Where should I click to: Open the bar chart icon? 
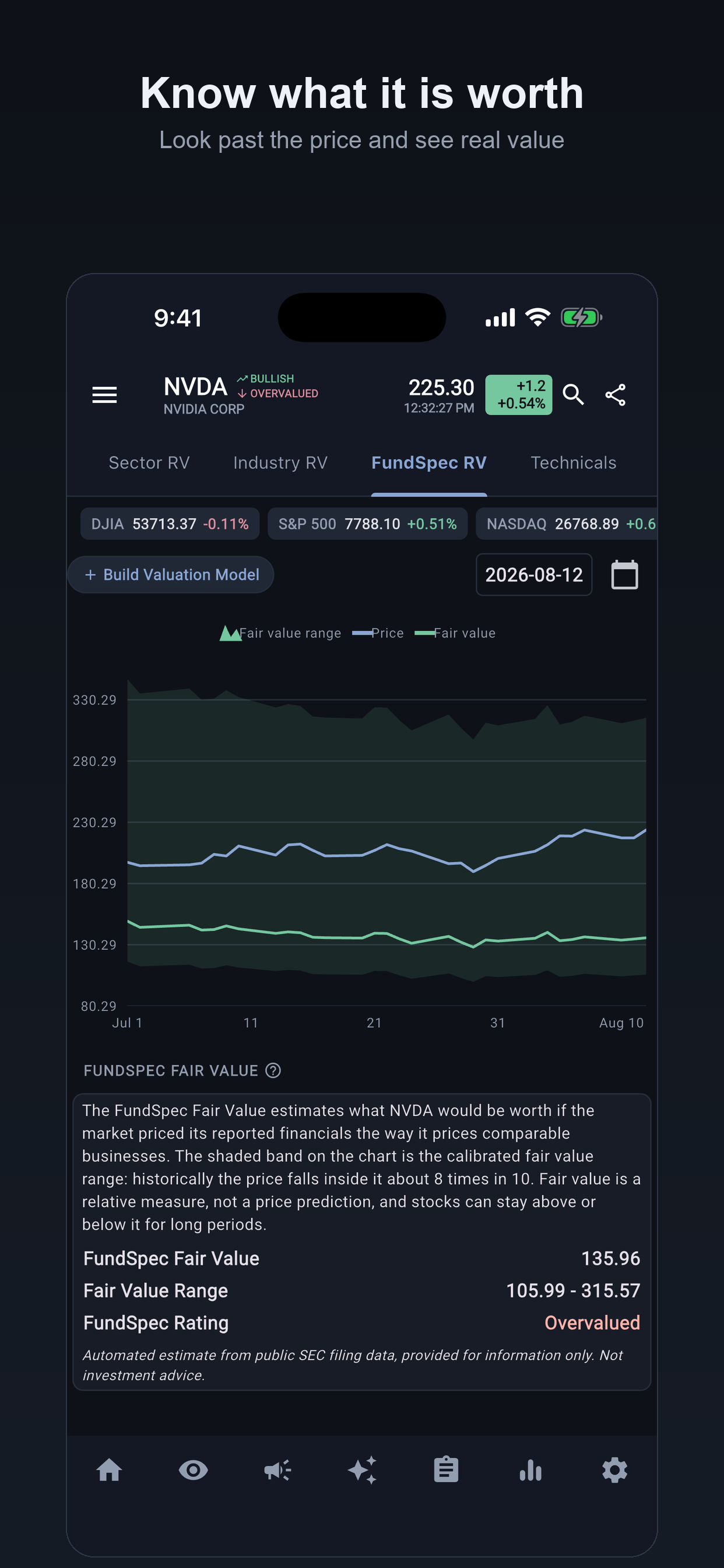point(530,1470)
